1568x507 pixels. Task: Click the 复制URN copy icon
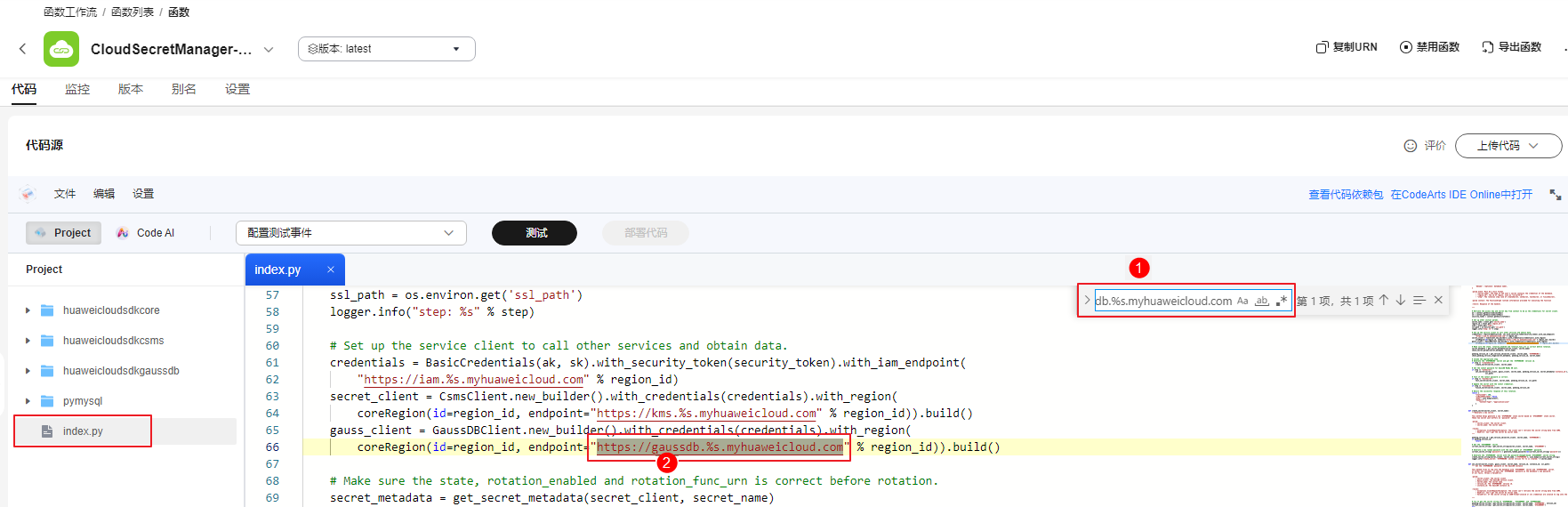(1322, 47)
